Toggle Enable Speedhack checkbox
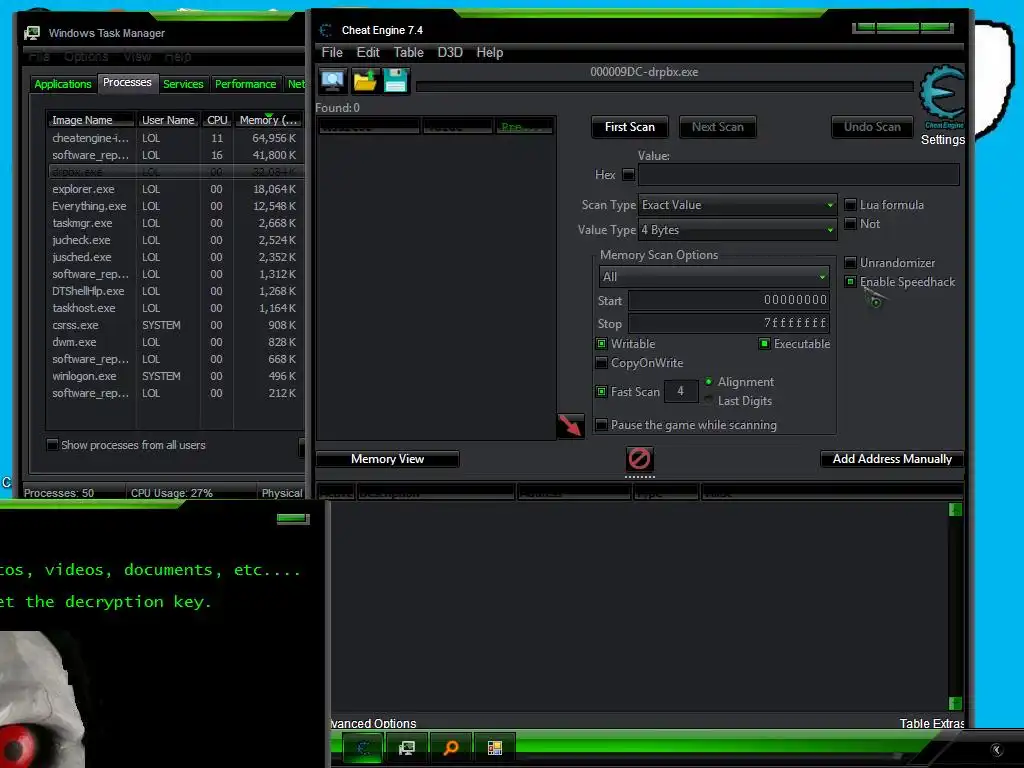1024x768 pixels. [x=850, y=282]
